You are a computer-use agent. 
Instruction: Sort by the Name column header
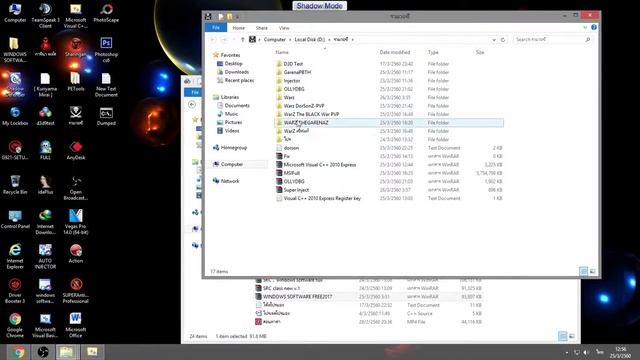click(282, 52)
